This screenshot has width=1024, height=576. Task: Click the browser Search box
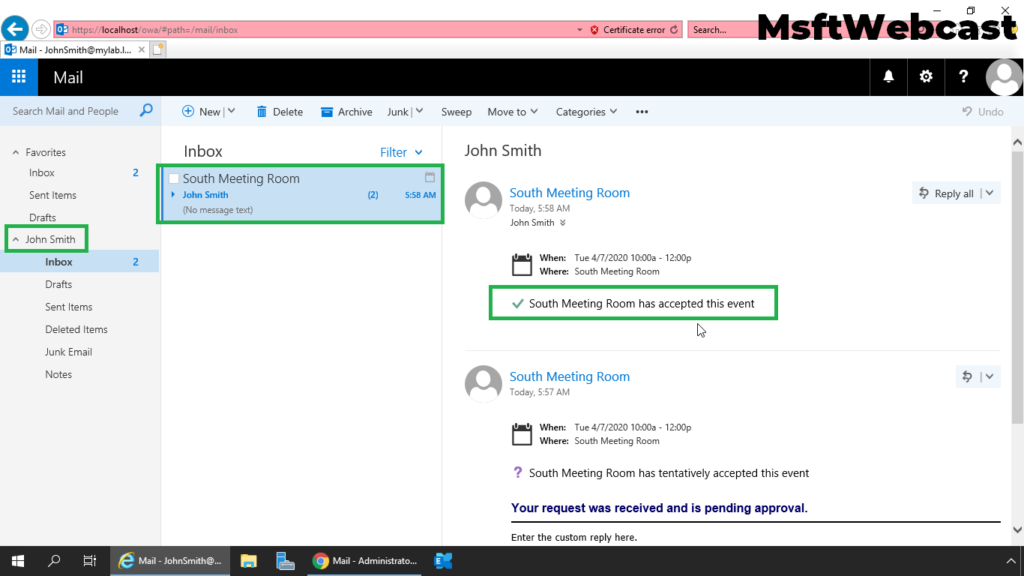tap(722, 29)
